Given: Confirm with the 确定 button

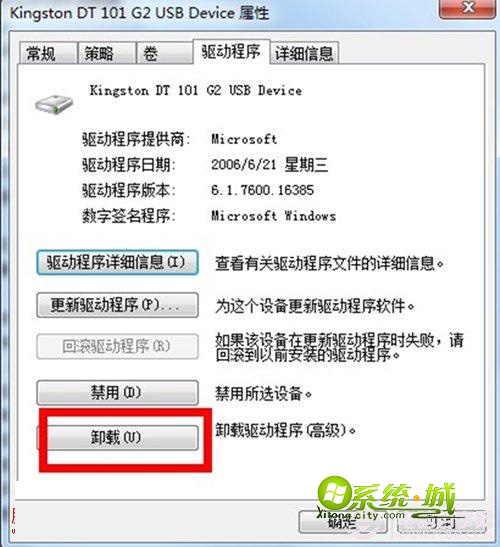Looking at the screenshot, I should click(x=343, y=522).
